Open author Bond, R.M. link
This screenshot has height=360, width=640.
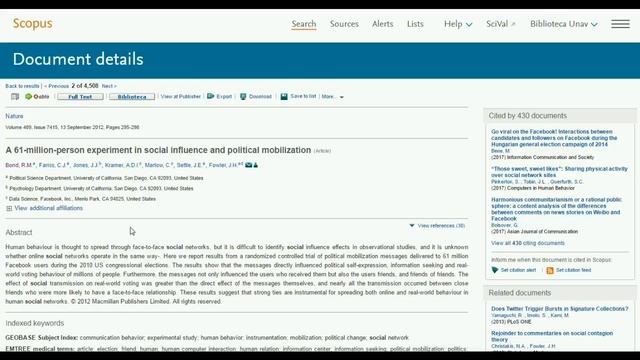(x=19, y=165)
